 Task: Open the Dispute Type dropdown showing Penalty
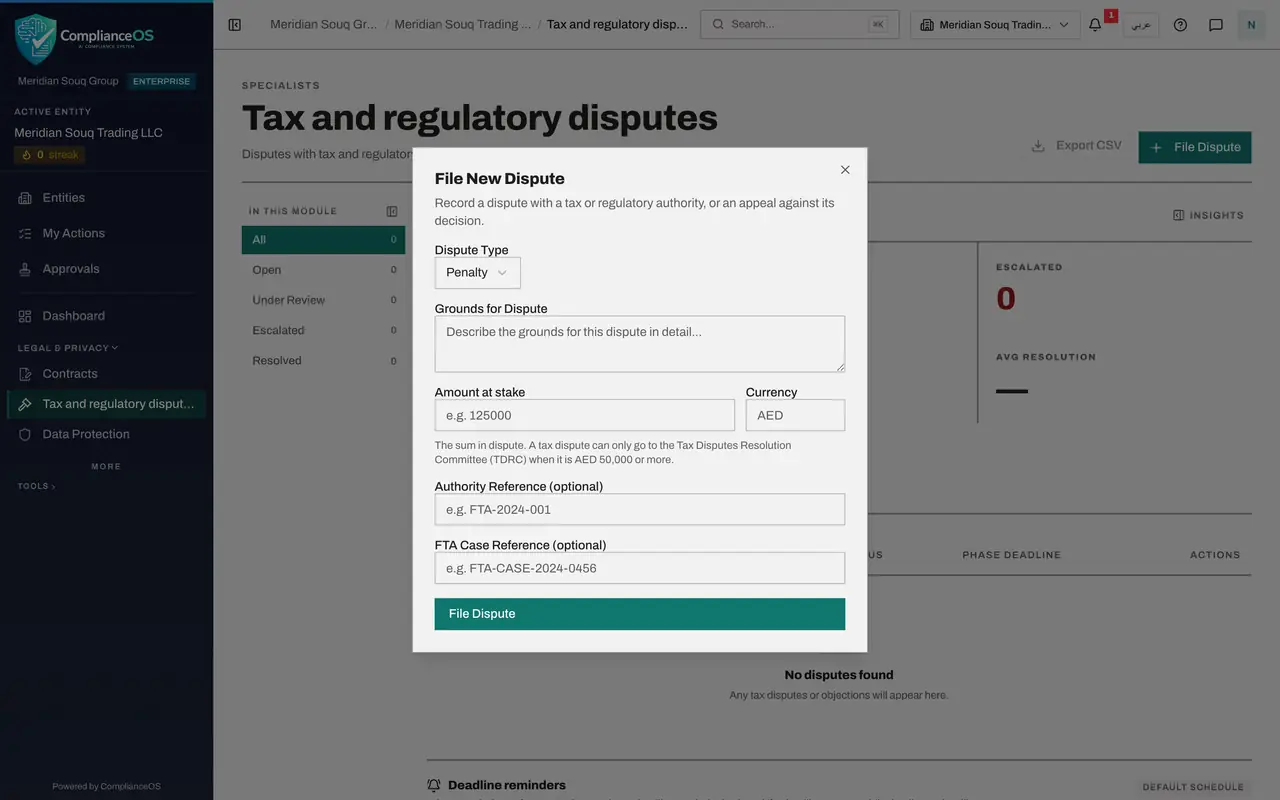click(477, 273)
